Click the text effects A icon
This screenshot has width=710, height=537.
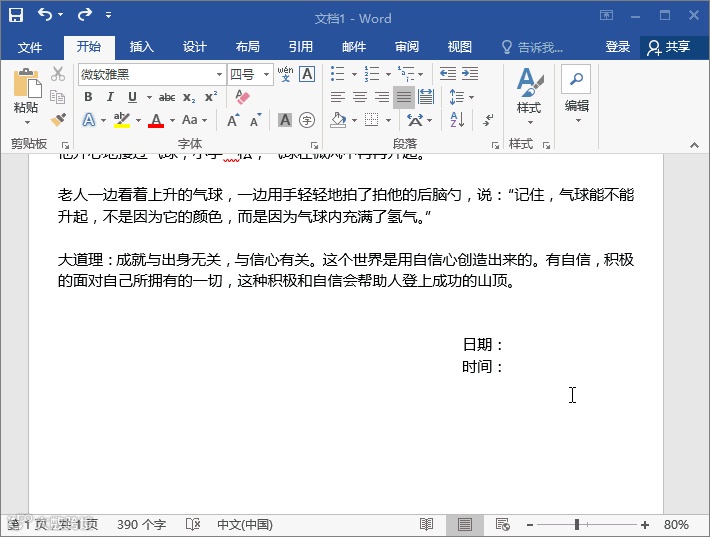tap(89, 120)
